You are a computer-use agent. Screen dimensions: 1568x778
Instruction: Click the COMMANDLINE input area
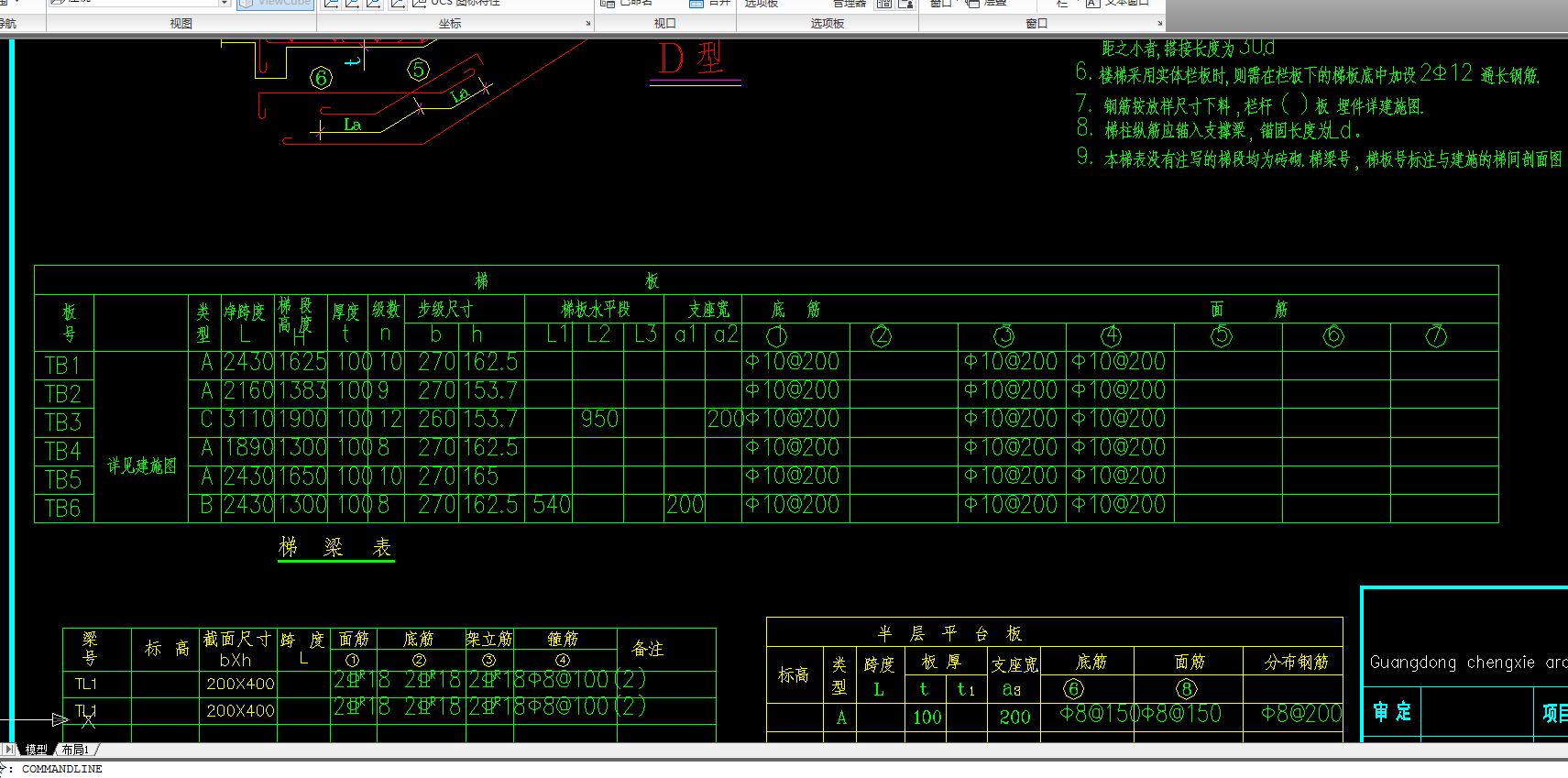tap(62, 769)
